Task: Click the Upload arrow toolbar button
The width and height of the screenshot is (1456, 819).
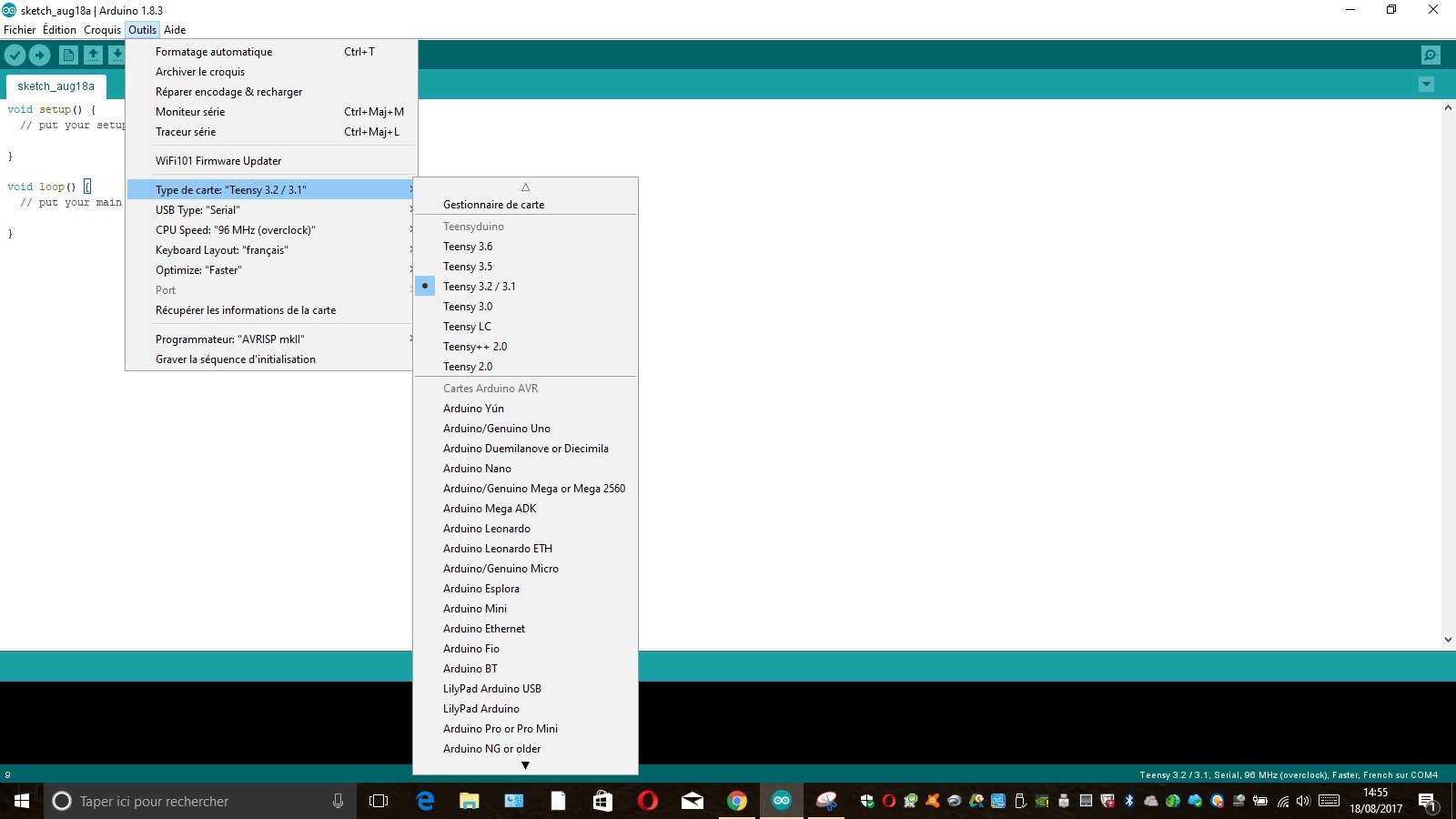Action: tap(39, 56)
